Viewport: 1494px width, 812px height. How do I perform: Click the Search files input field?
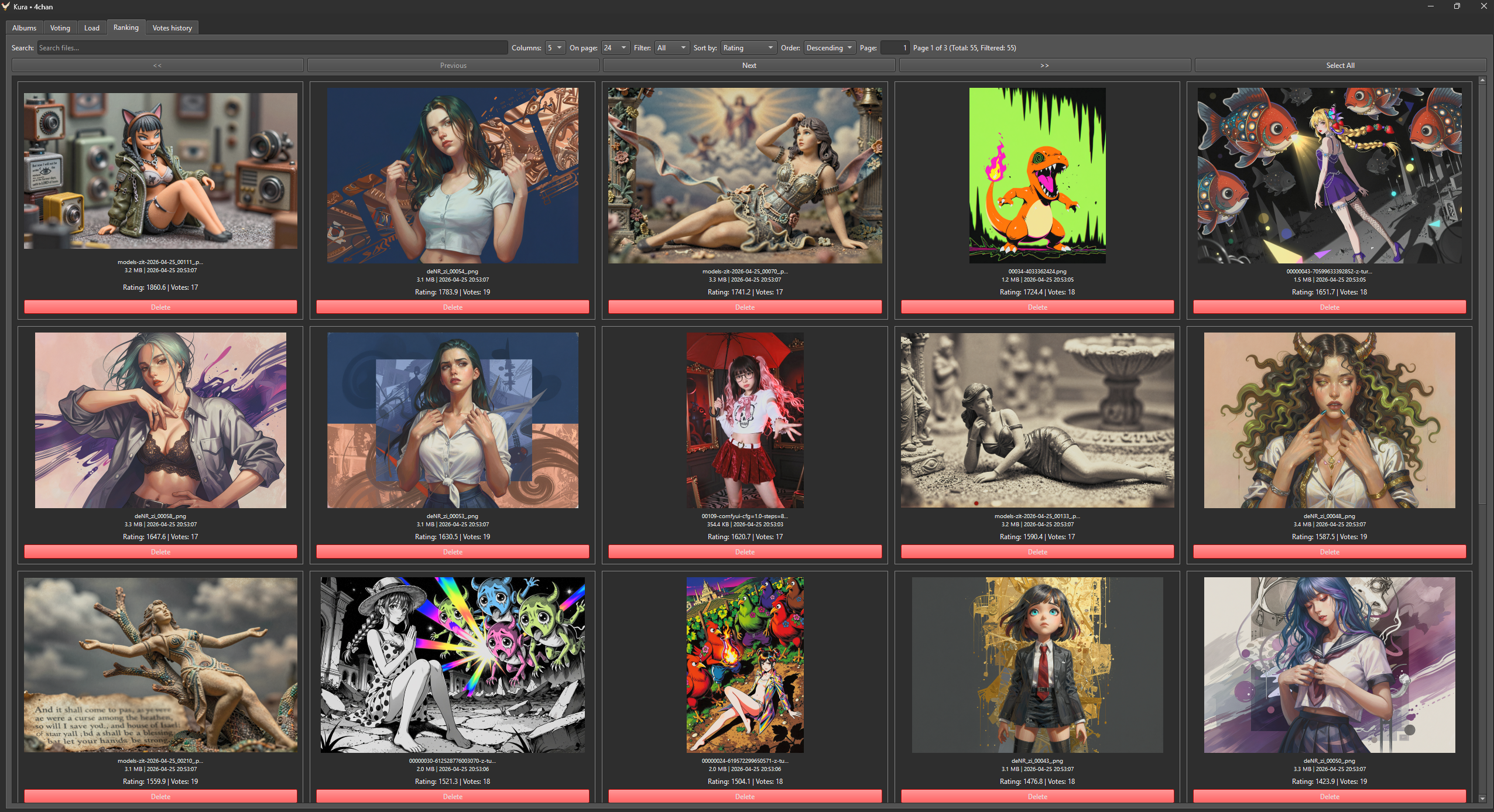coord(272,48)
